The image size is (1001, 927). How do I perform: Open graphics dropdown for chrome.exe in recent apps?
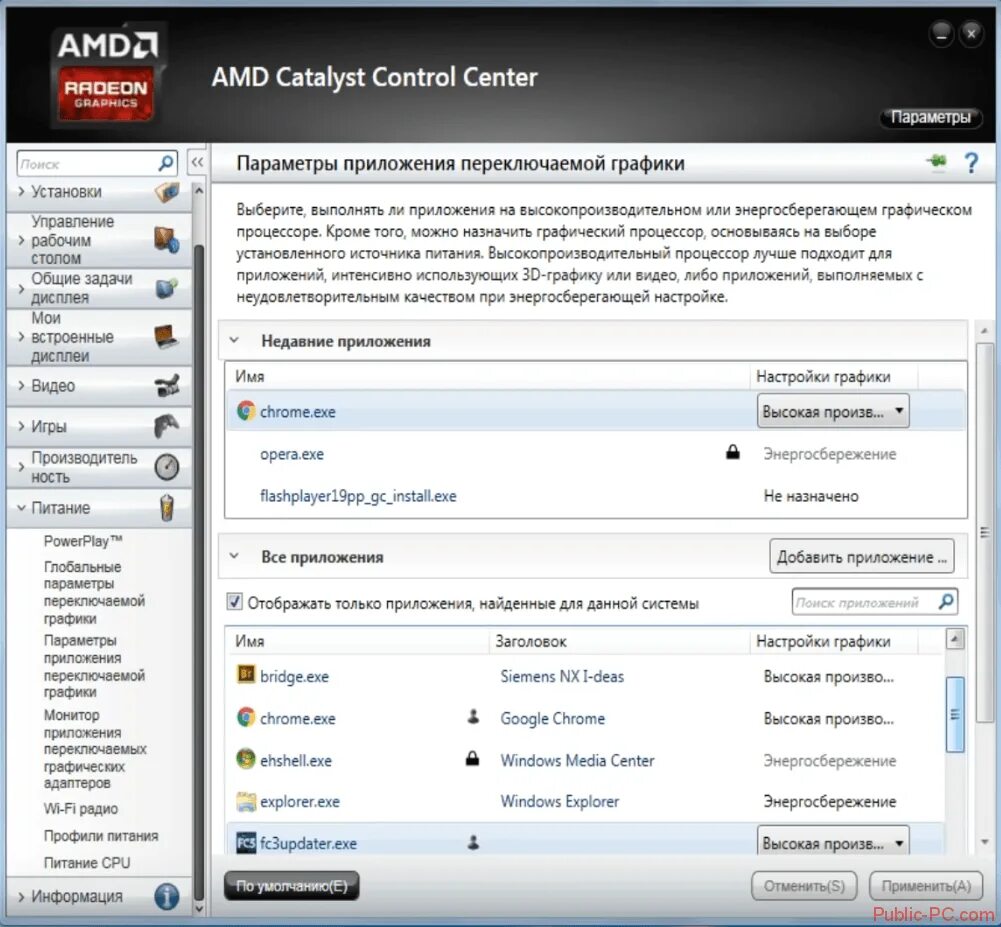[x=833, y=411]
